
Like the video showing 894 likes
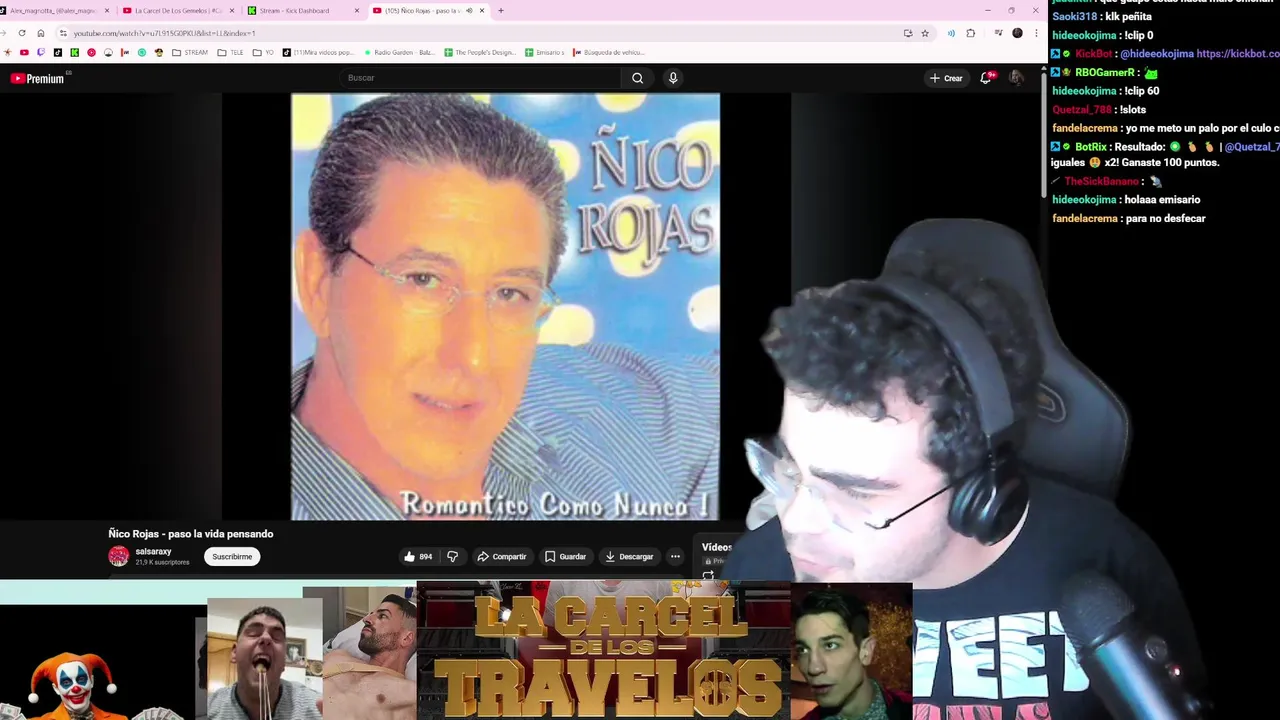pos(418,557)
